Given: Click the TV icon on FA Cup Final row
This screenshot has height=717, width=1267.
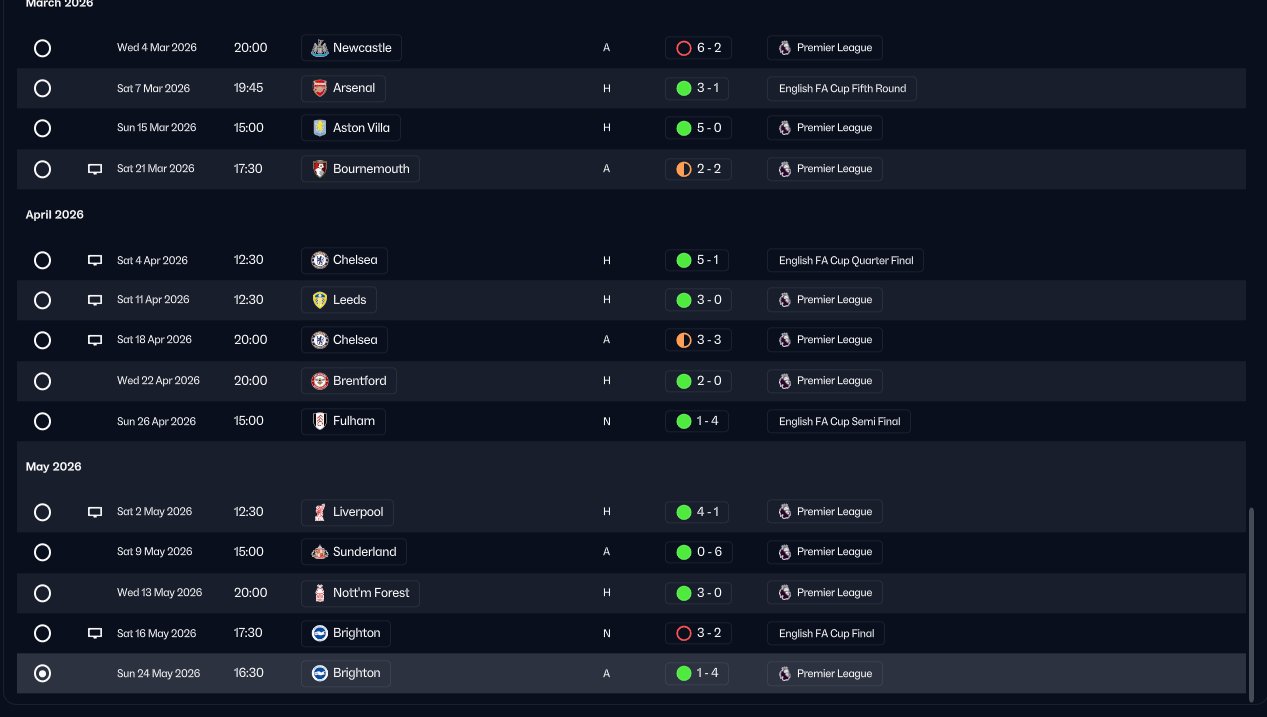Looking at the screenshot, I should (95, 633).
